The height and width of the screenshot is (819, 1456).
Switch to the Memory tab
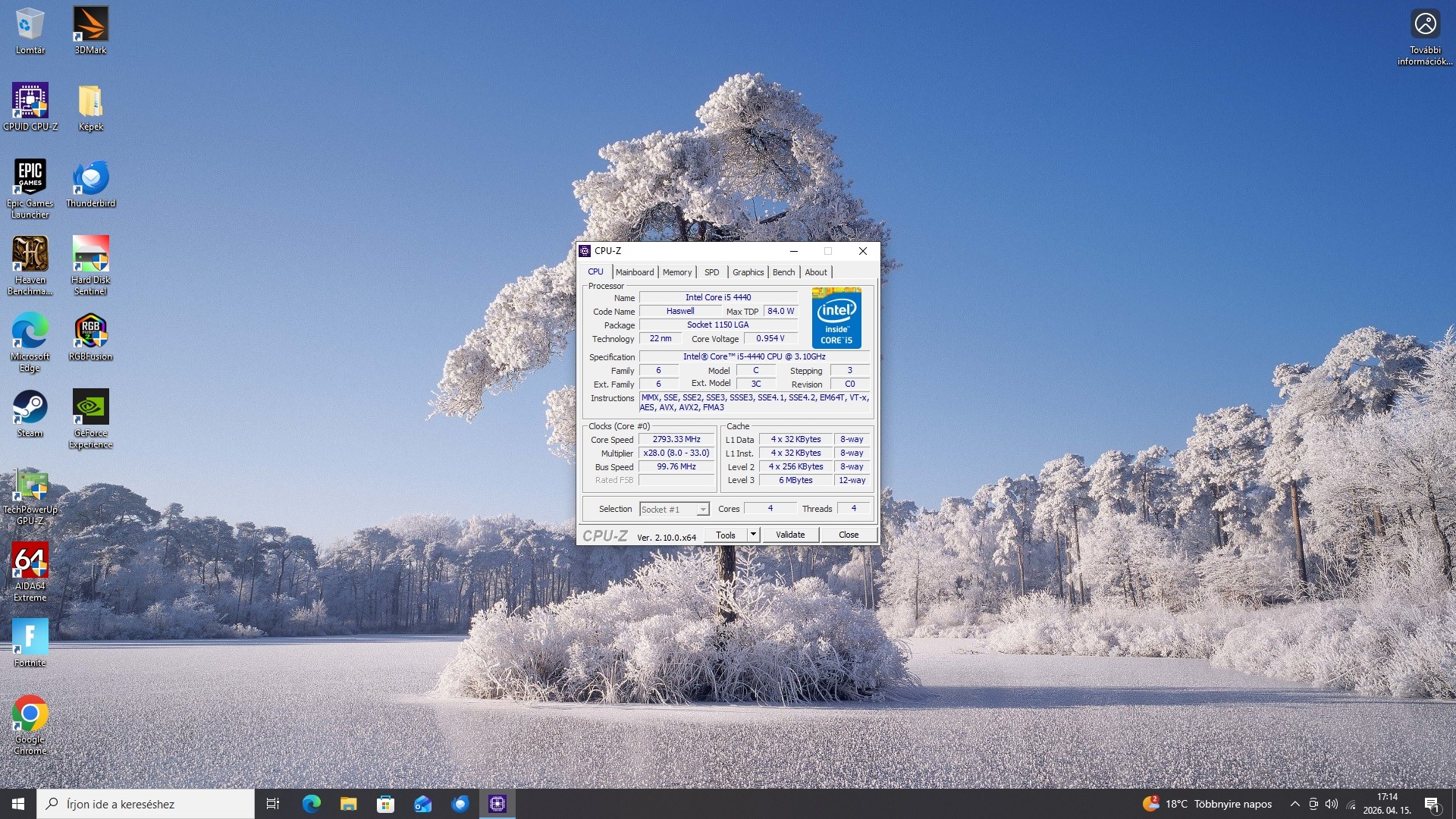tap(676, 272)
